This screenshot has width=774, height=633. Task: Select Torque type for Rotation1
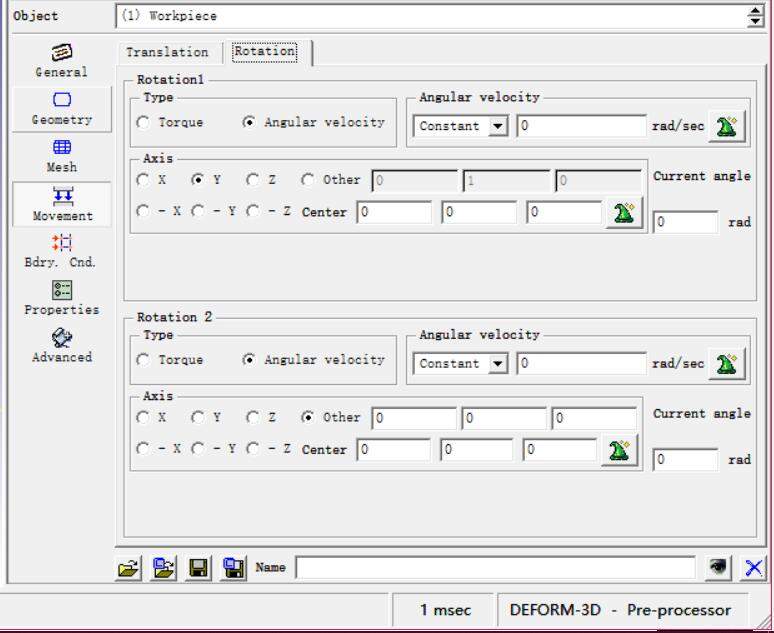click(143, 123)
